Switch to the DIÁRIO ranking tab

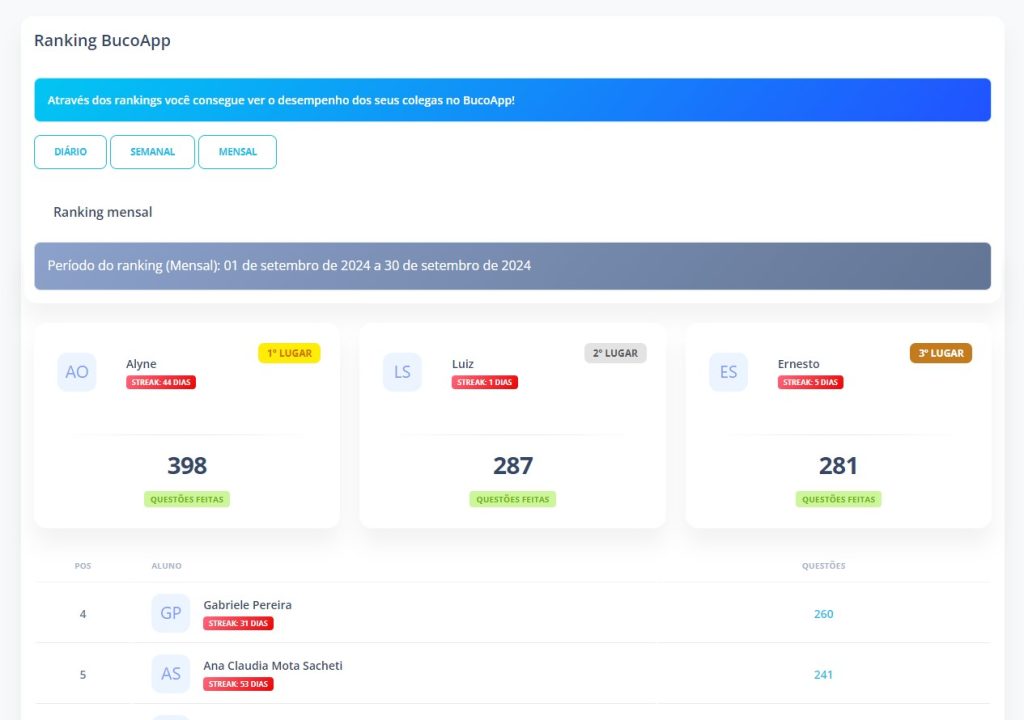click(70, 152)
